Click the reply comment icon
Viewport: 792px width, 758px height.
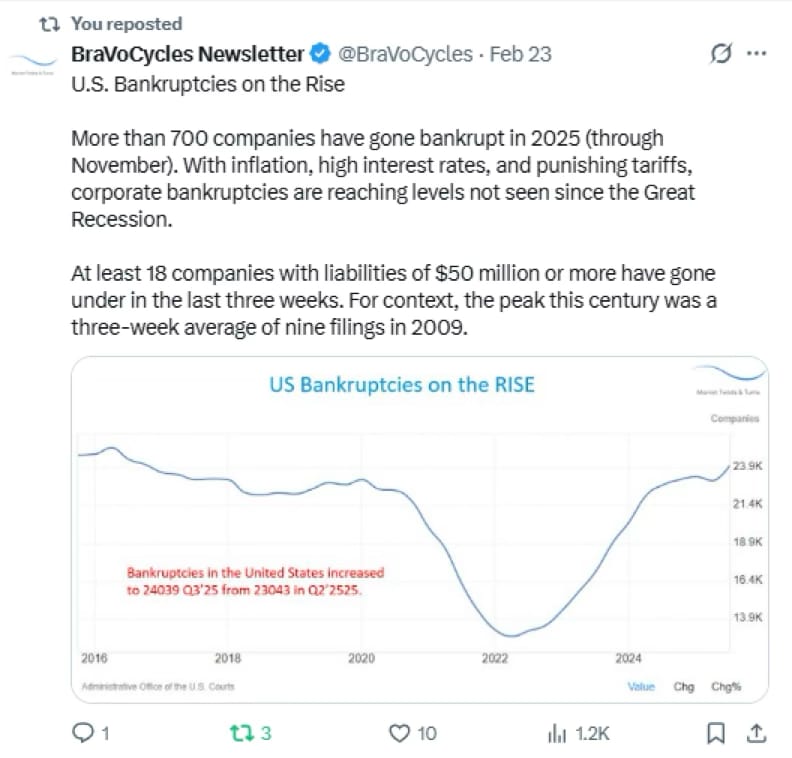pos(85,733)
